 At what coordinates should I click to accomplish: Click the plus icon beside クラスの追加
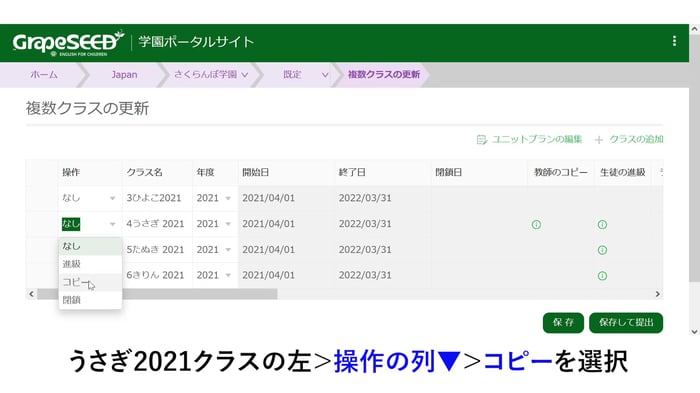tap(599, 140)
